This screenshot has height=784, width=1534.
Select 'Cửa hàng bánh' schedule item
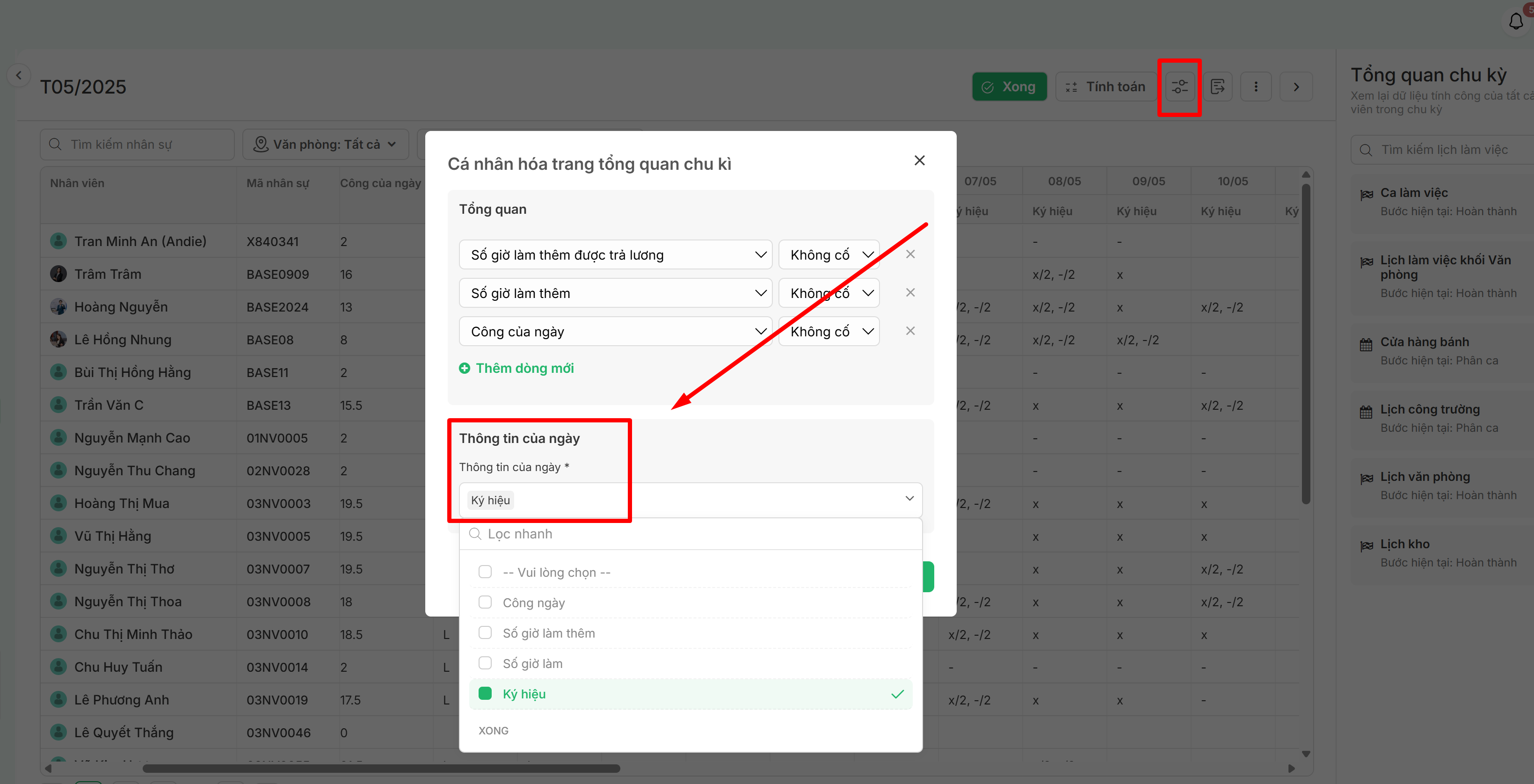1424,341
